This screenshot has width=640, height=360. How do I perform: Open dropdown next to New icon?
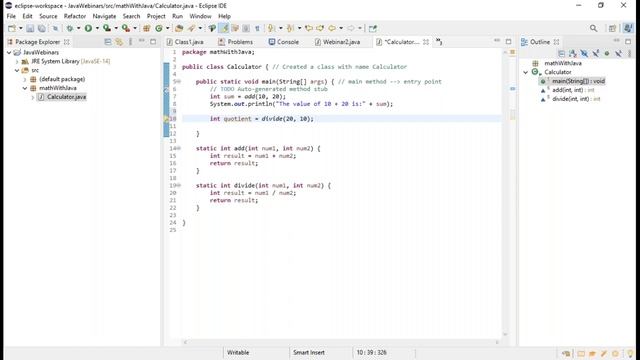pyautogui.click(x=20, y=28)
